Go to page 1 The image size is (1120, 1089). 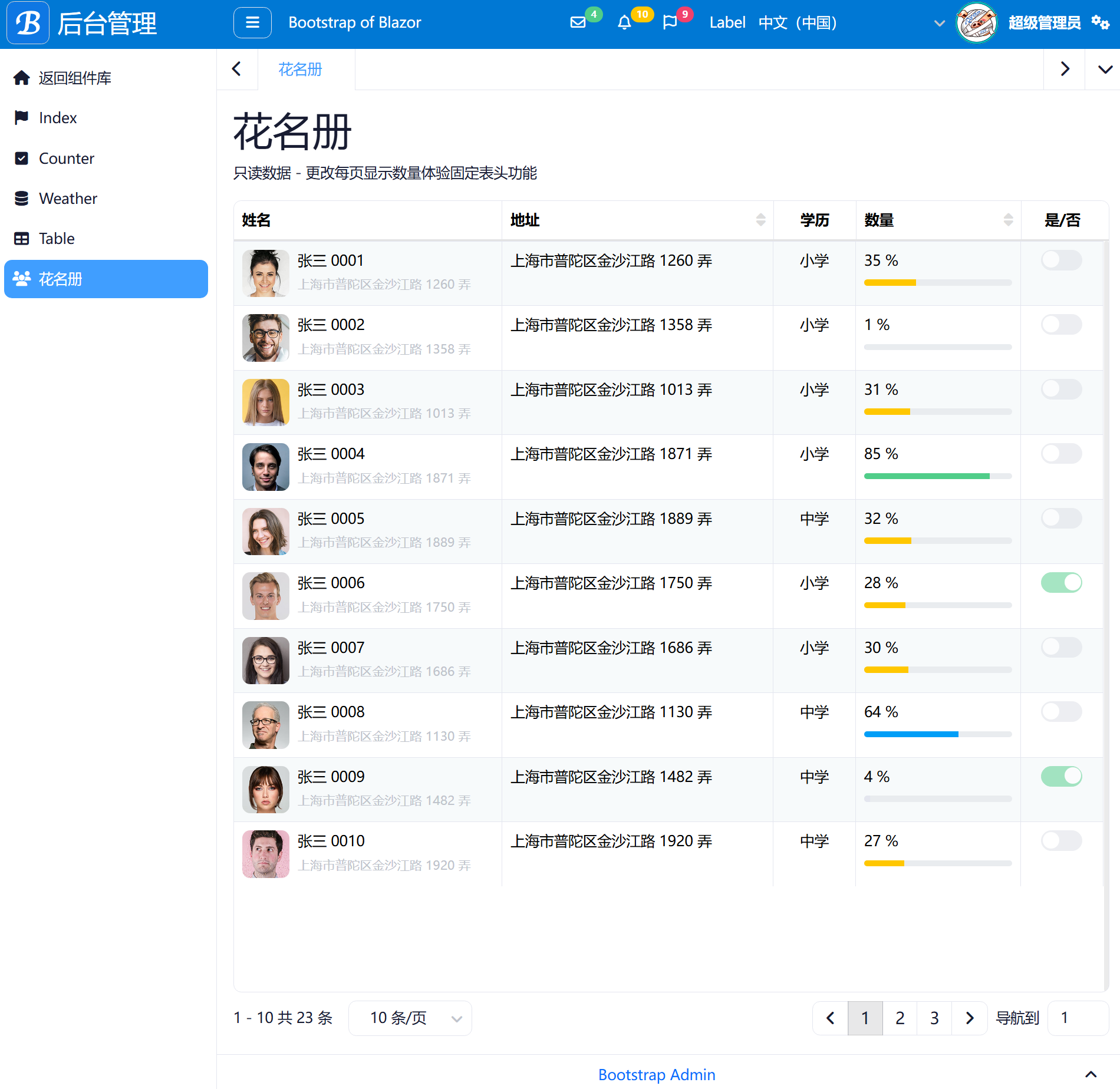pyautogui.click(x=865, y=1018)
